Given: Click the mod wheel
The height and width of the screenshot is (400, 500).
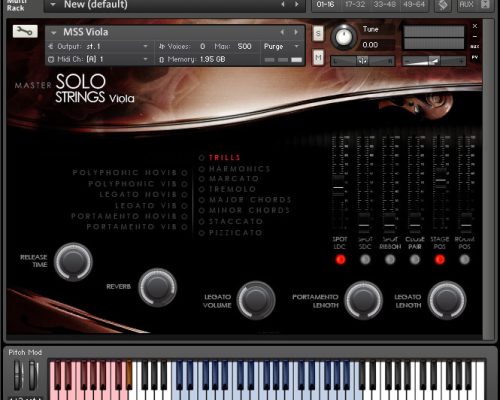Looking at the screenshot, I should [34, 376].
